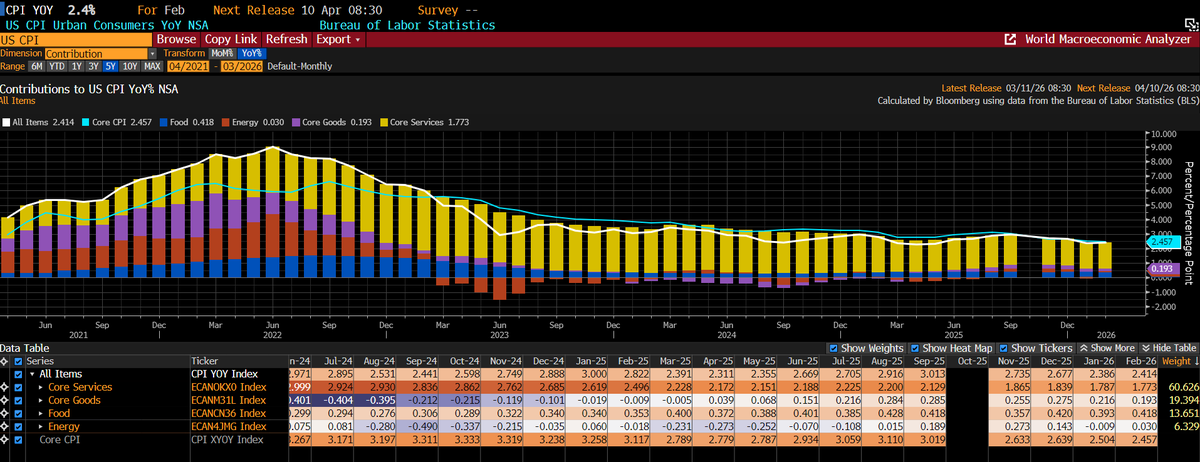Select the MAX range tab
Viewport: 1200px width, 462px height.
tap(152, 66)
